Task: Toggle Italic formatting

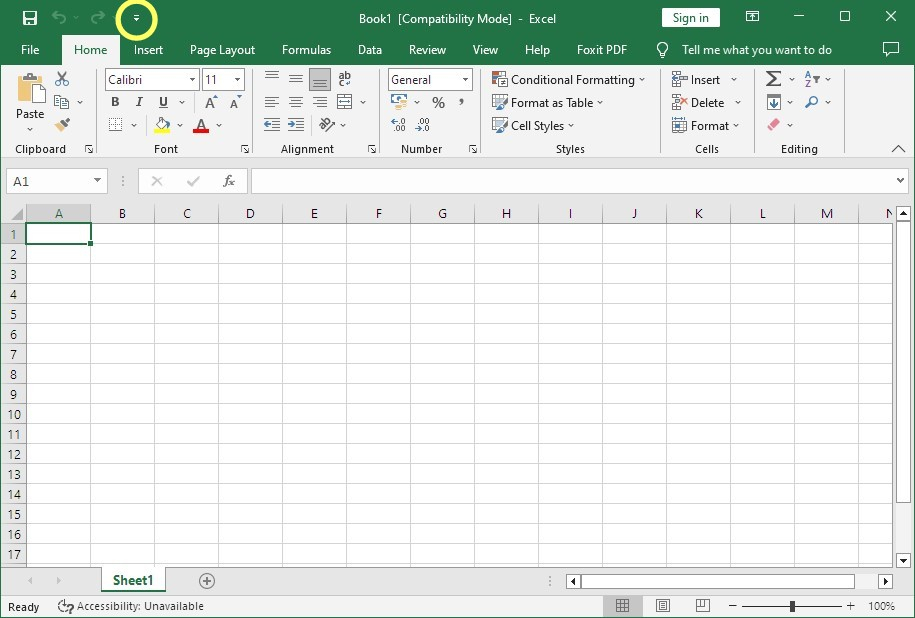Action: (139, 102)
